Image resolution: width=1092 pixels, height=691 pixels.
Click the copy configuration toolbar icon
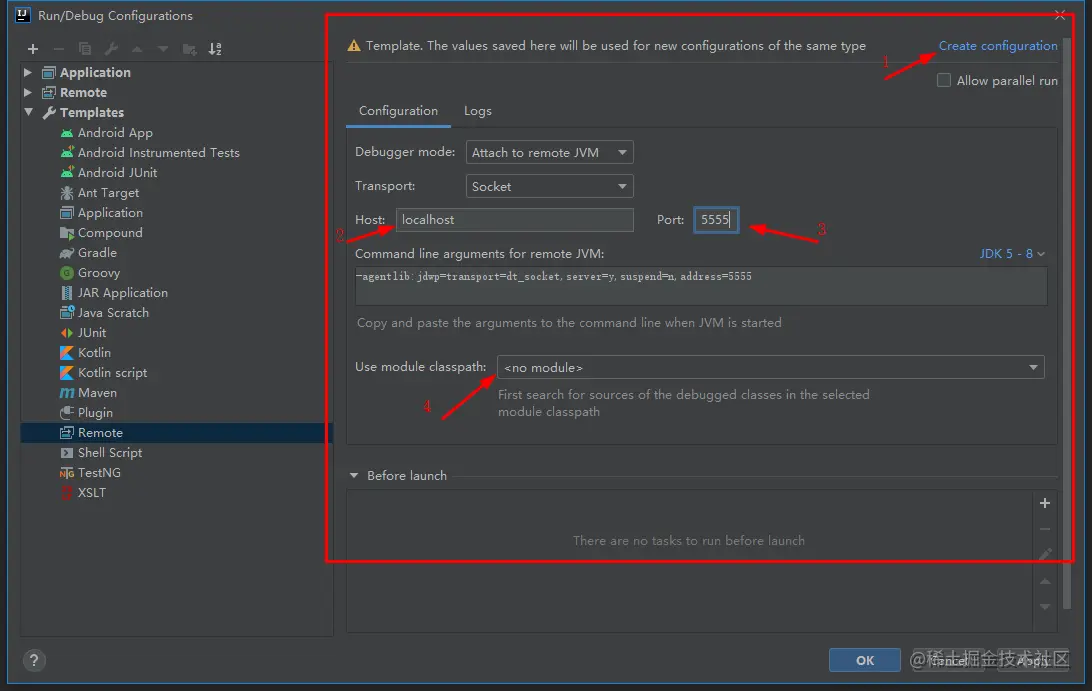(85, 49)
